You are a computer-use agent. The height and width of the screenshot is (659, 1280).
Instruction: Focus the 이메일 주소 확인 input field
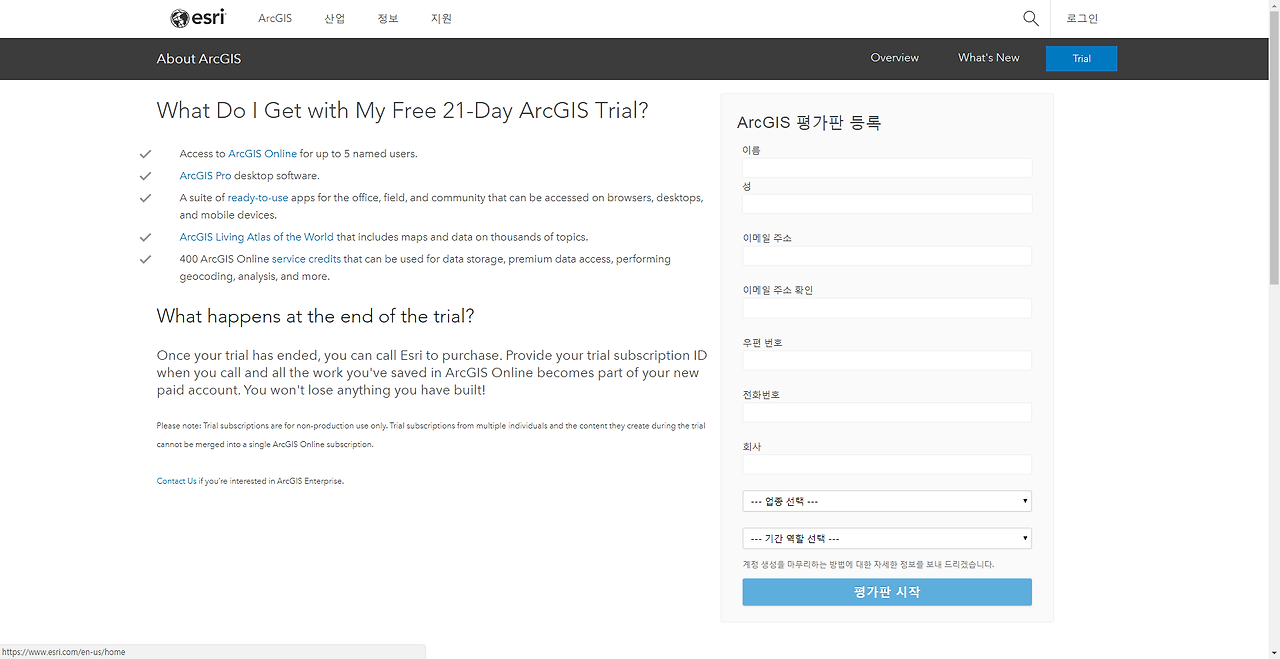pyautogui.click(x=887, y=308)
